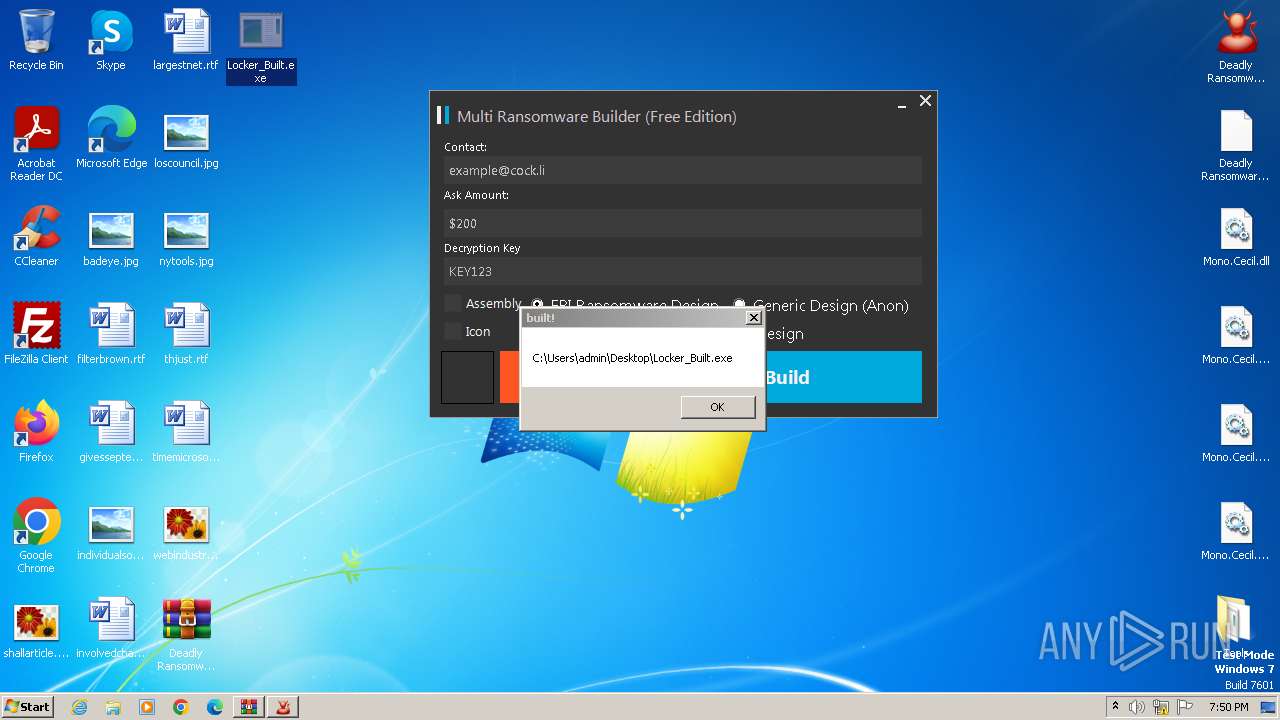The image size is (1280, 720).
Task: Click the Contact email input field
Action: click(x=683, y=170)
